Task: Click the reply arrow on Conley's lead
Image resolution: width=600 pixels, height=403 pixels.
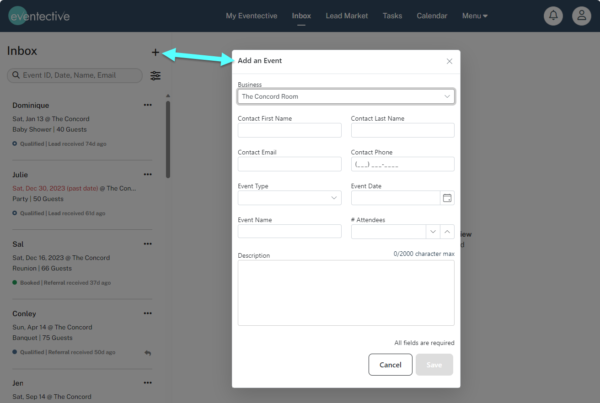Action: click(148, 353)
